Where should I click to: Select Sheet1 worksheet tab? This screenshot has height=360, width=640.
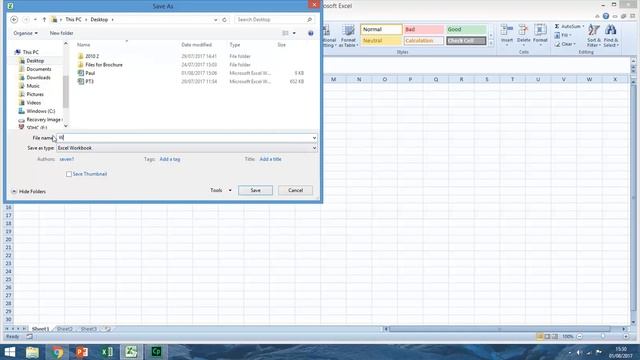pyautogui.click(x=40, y=329)
